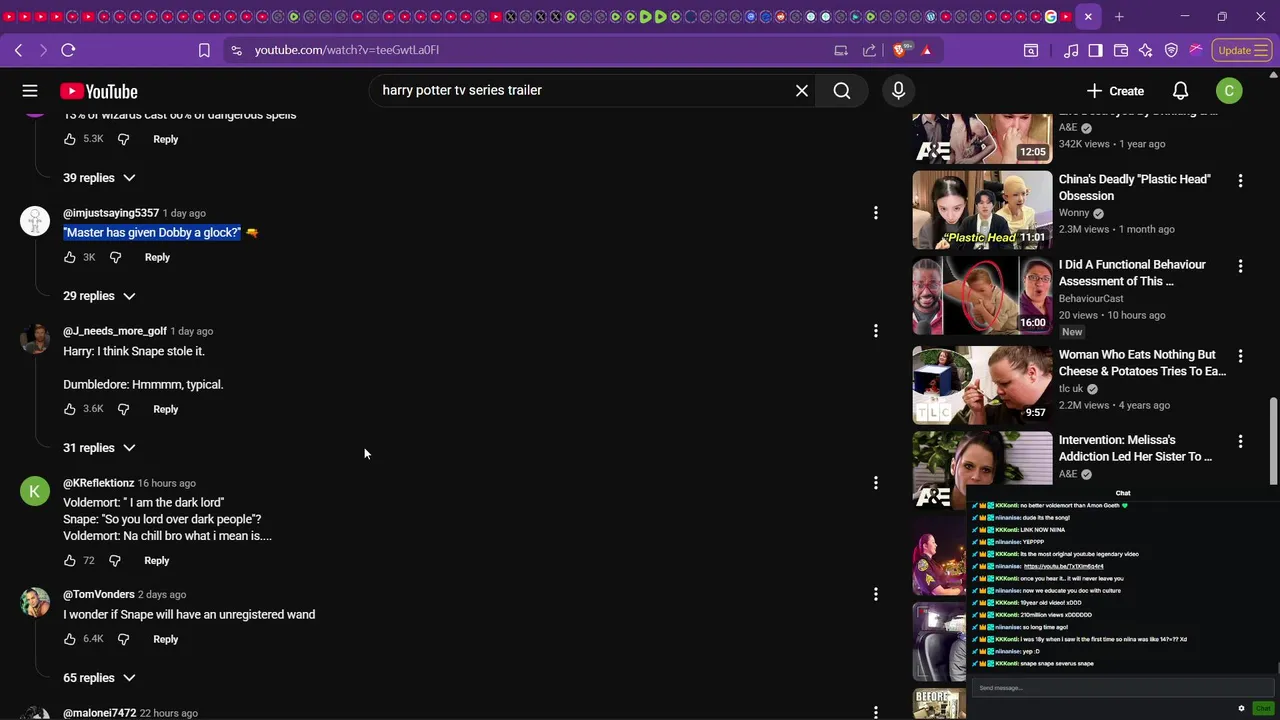
Task: Reload the page
Action: (x=68, y=50)
